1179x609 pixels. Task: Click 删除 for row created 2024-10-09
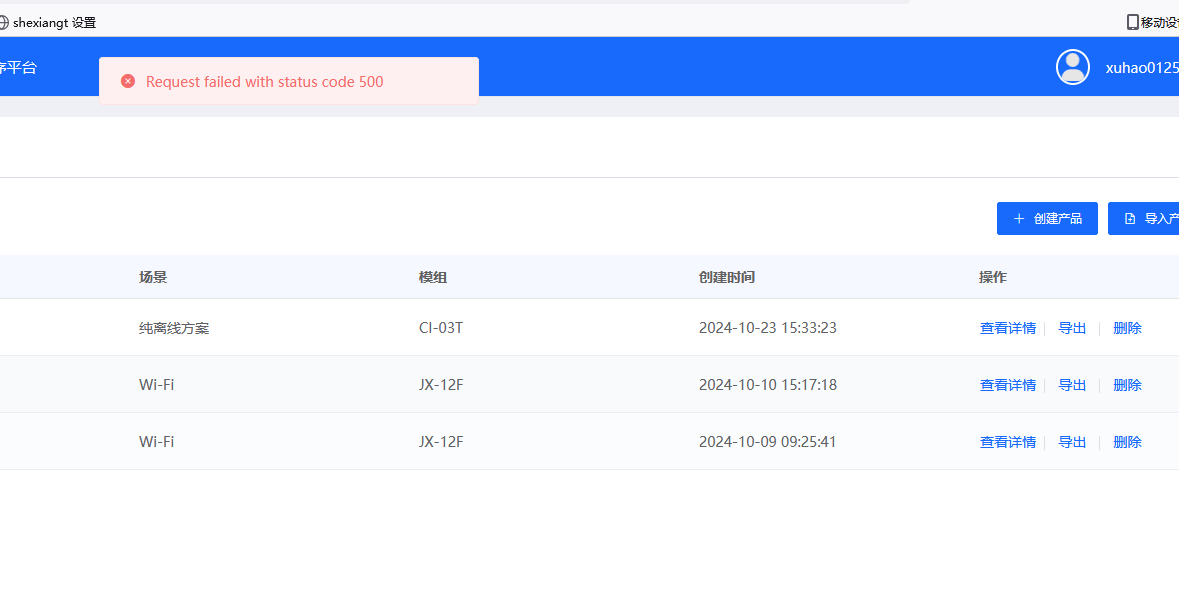coord(1127,442)
